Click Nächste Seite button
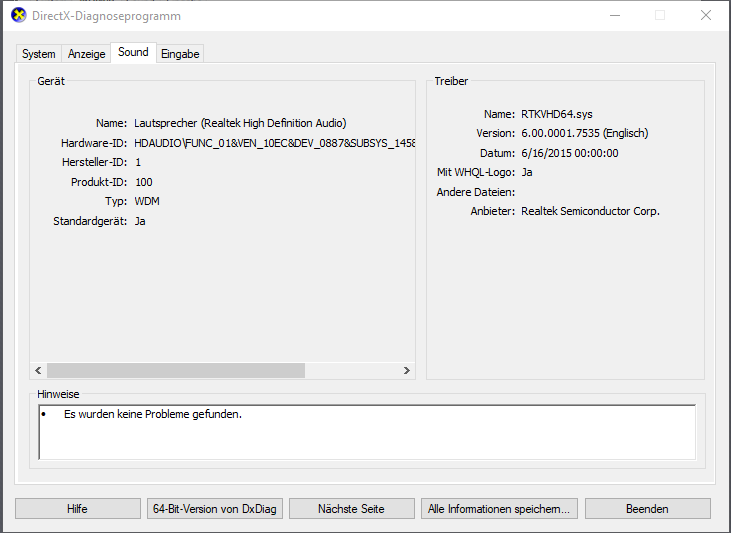731x533 pixels. tap(351, 509)
